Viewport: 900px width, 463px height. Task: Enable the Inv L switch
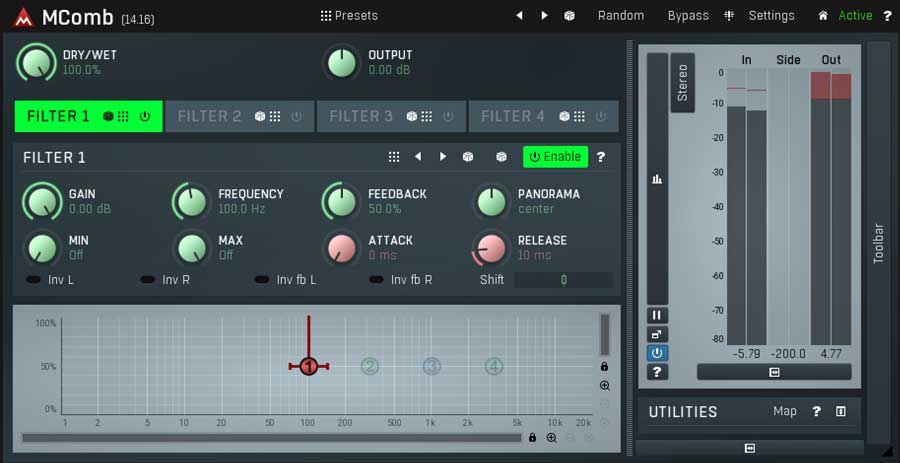[x=34, y=280]
